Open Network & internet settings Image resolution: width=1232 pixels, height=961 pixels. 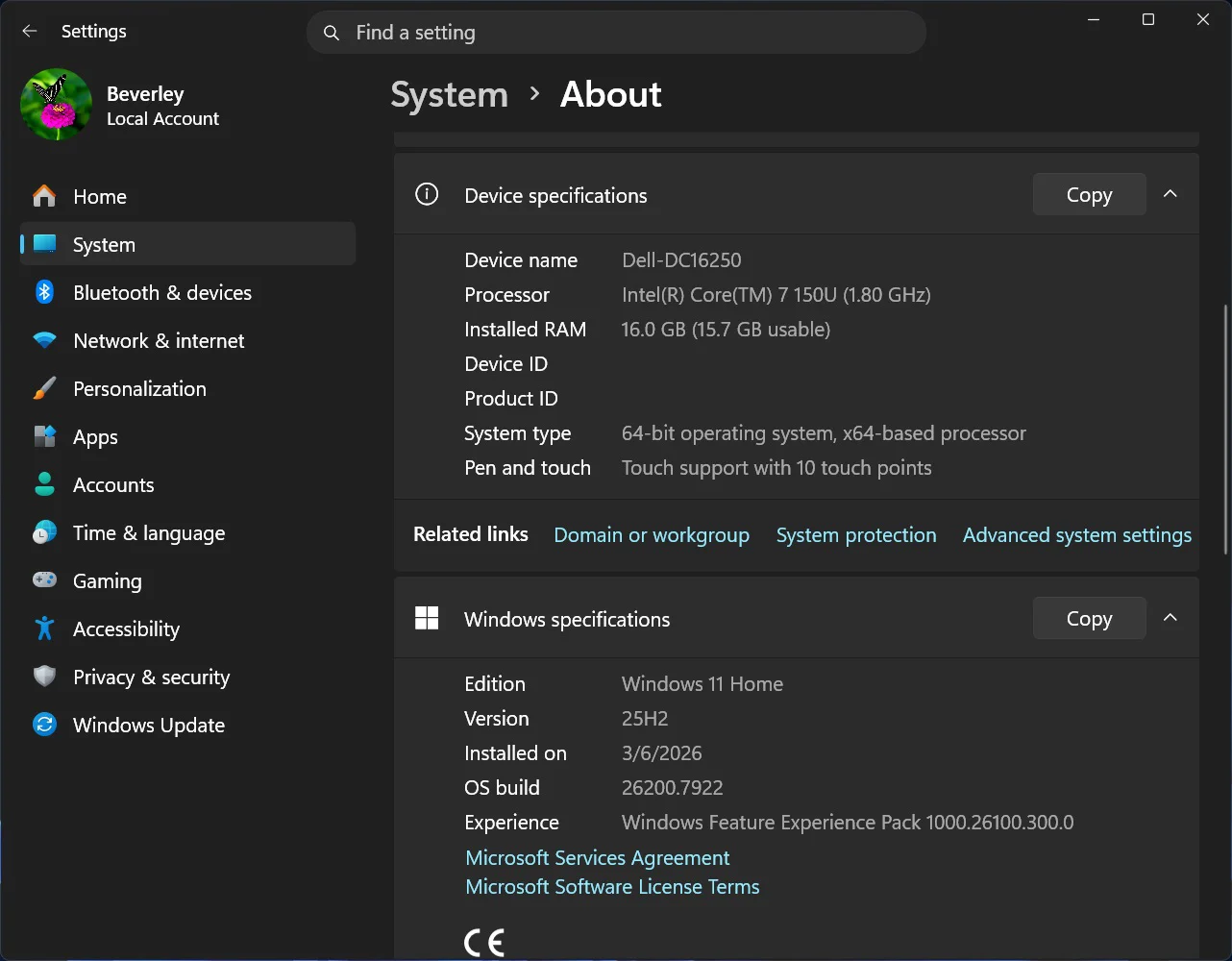(187, 340)
